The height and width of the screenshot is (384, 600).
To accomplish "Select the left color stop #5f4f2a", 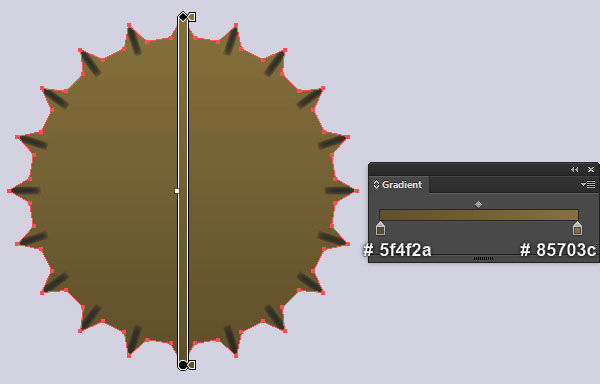I will [x=380, y=228].
